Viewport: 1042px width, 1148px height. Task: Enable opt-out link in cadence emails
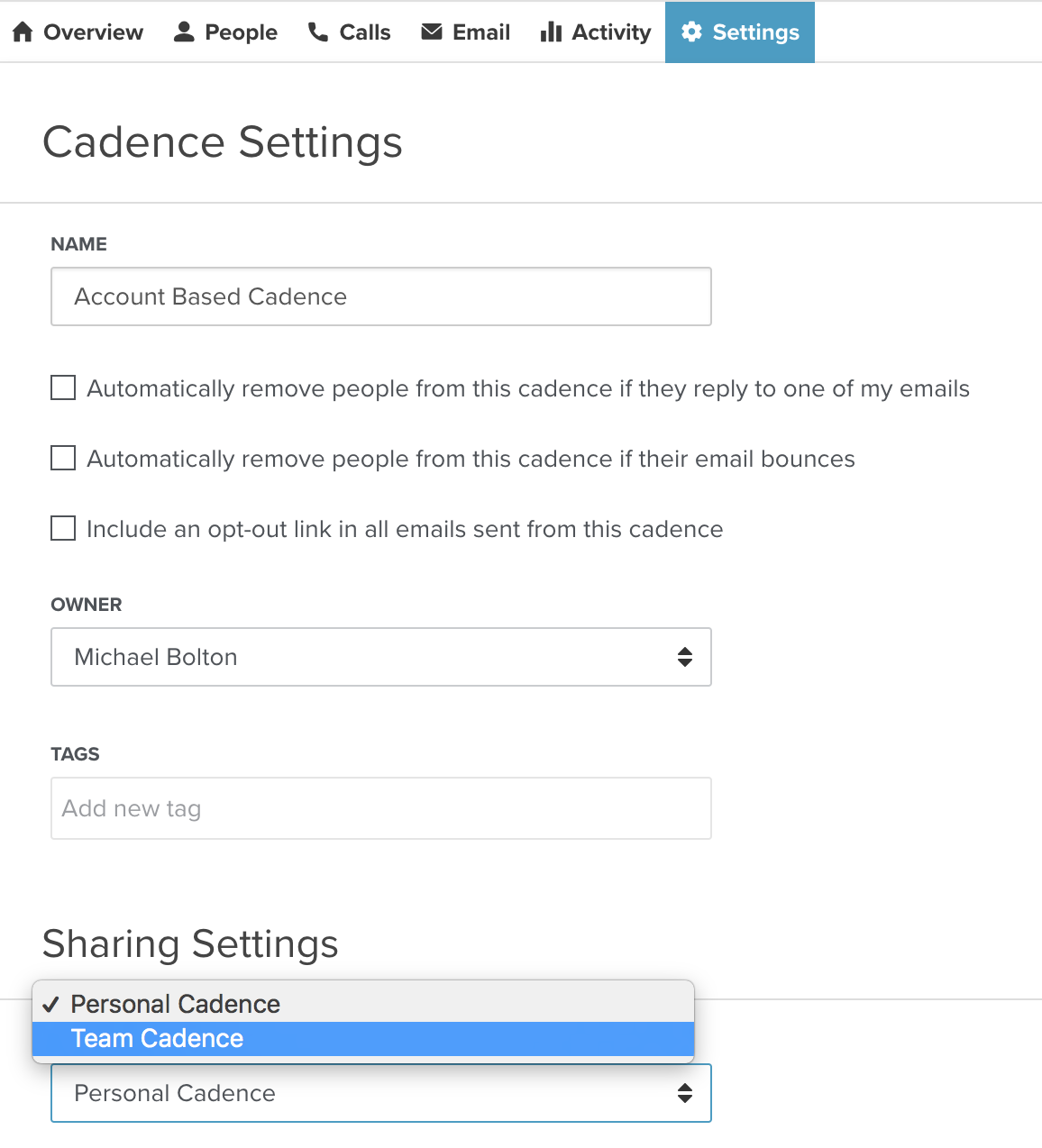coord(62,528)
